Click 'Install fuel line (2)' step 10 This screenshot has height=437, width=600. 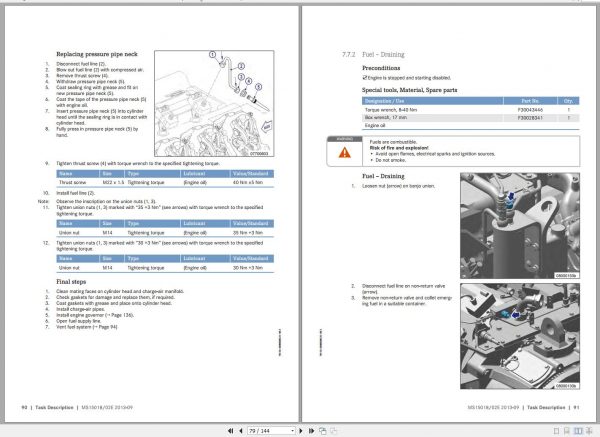pyautogui.click(x=75, y=193)
